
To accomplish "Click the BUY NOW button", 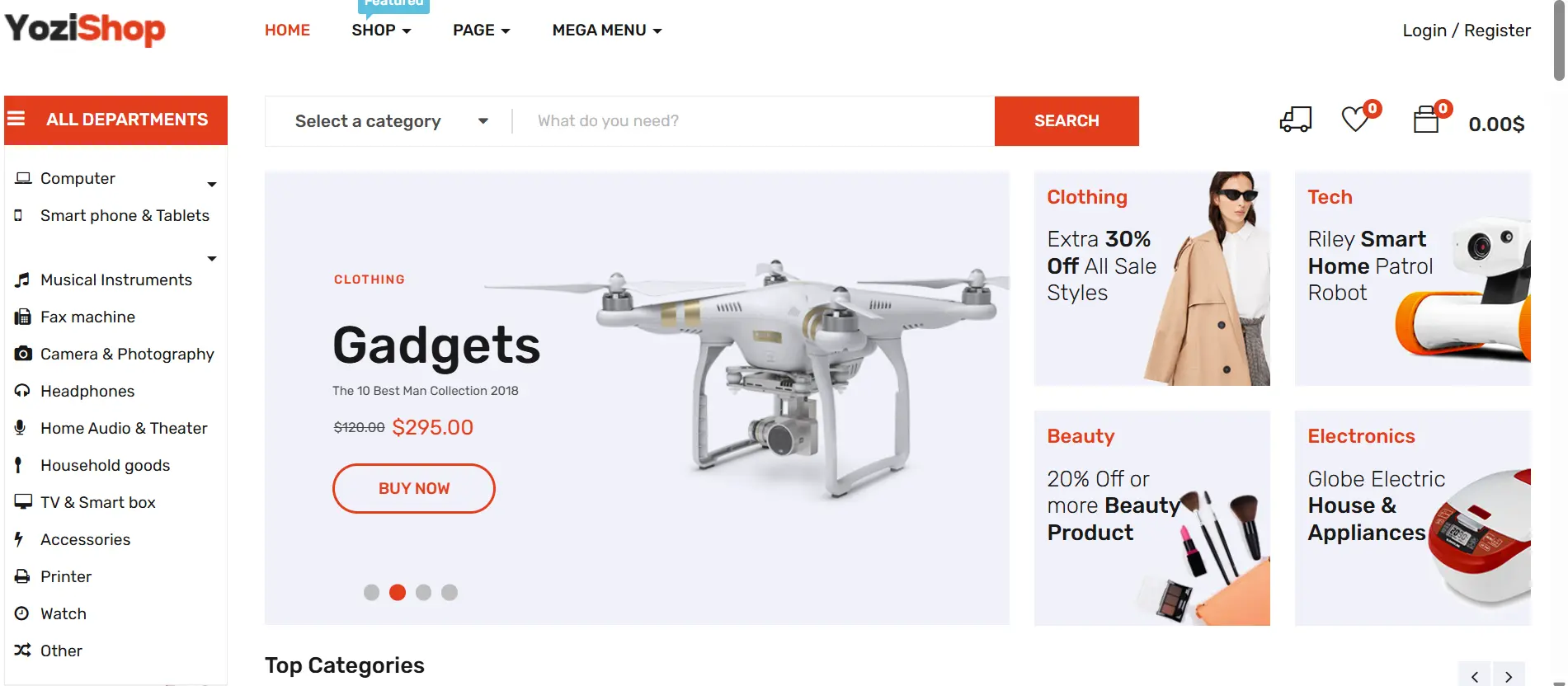I will pyautogui.click(x=414, y=488).
